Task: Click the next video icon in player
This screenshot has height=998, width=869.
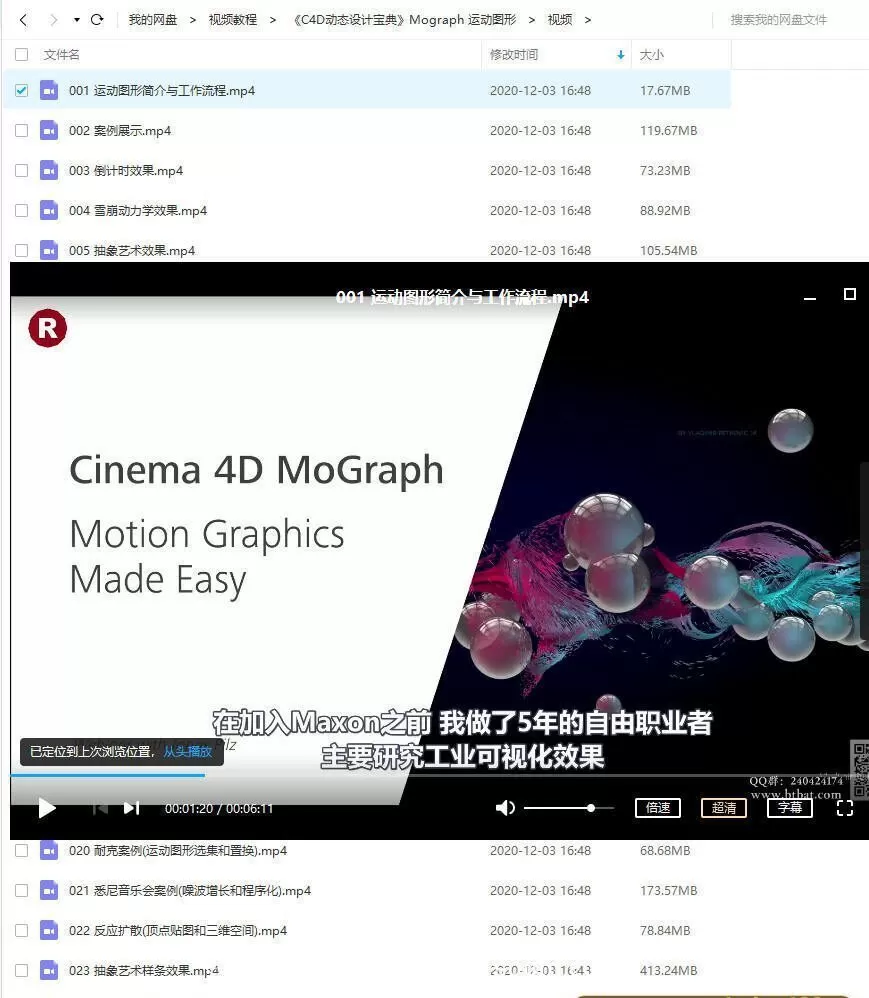Action: pyautogui.click(x=131, y=808)
